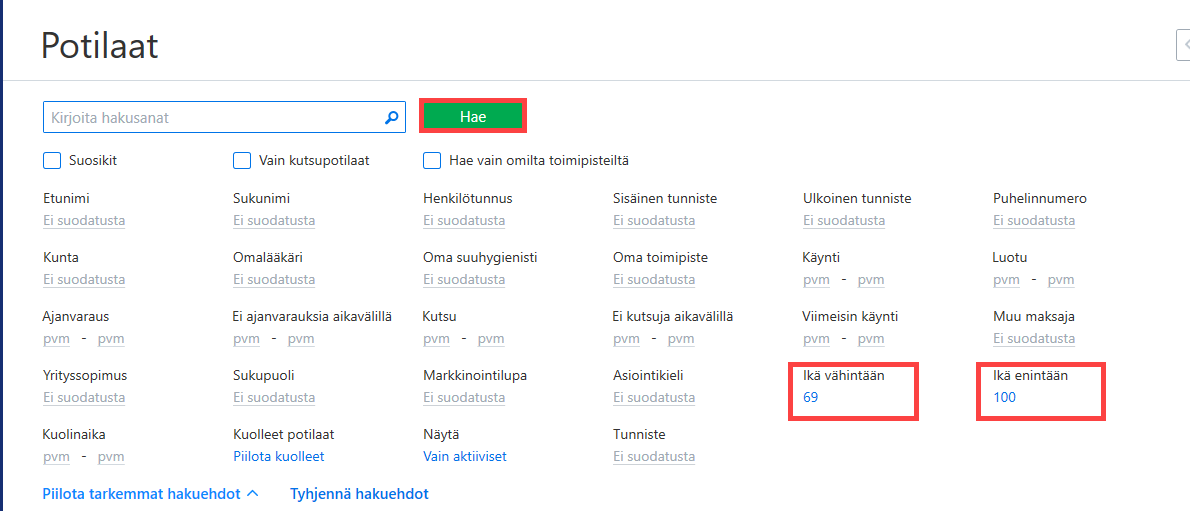Open the Sisäinen tunniste filter
Screen dimensions: 1190x511
point(654,221)
